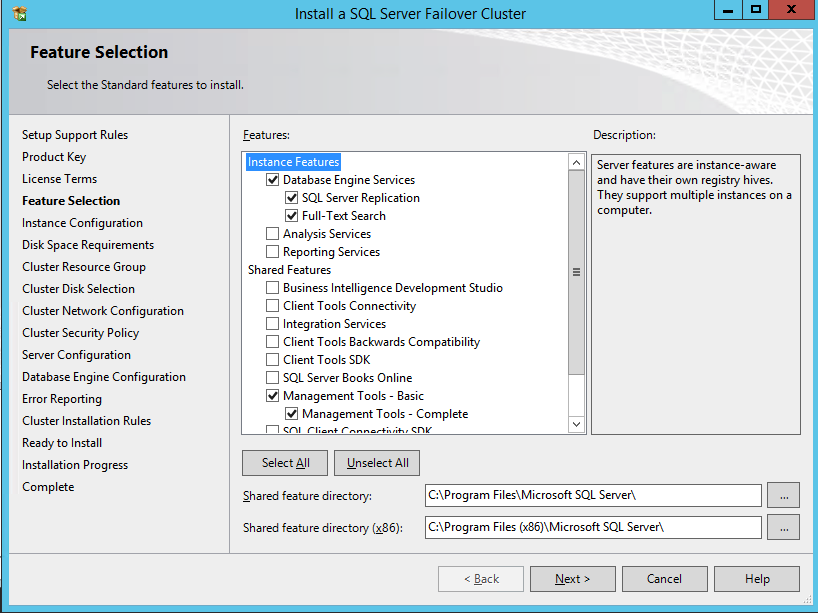
Task: Proceed with the Next button
Action: coord(572,579)
